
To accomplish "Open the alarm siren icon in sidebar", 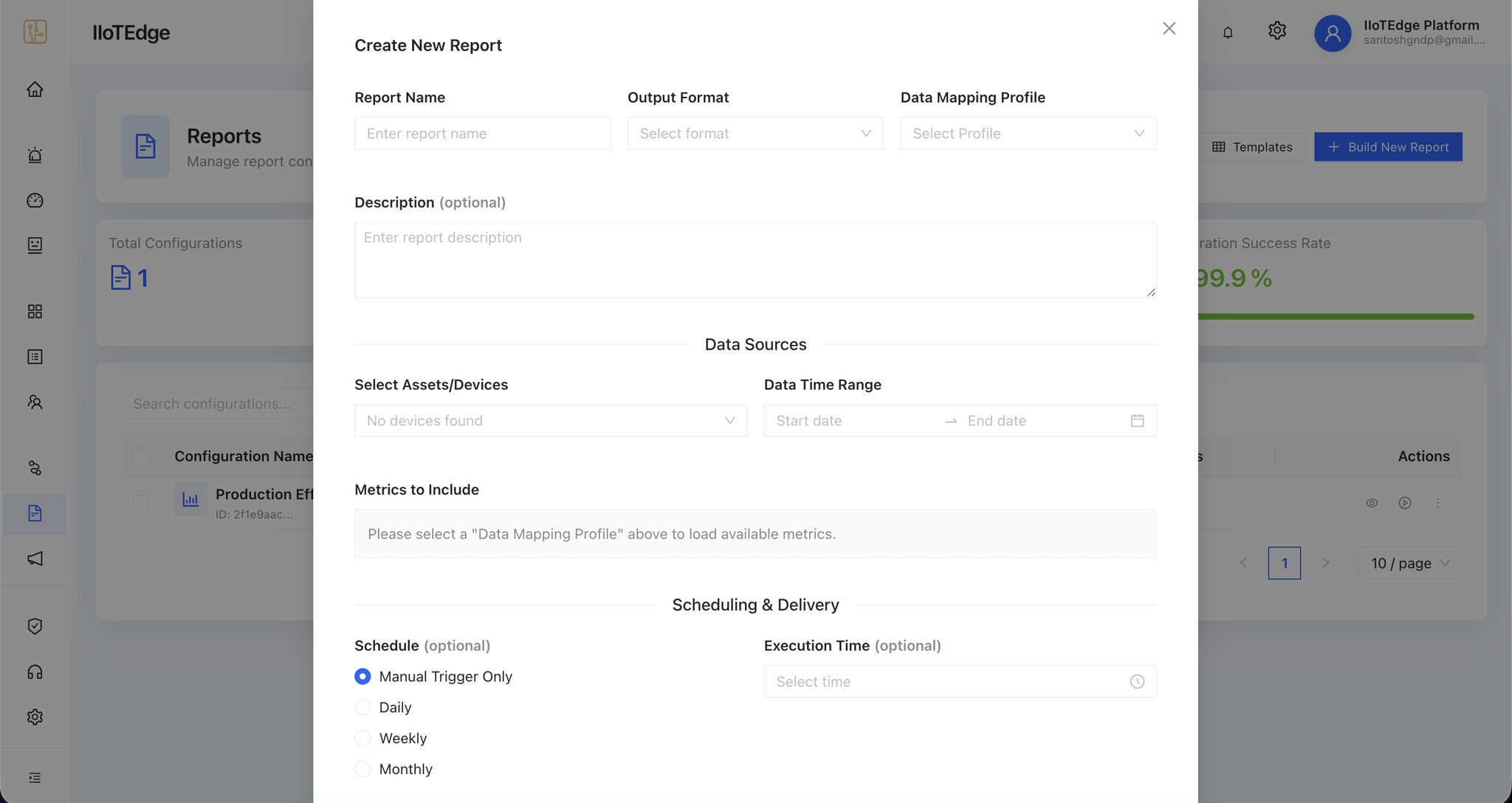I will (35, 155).
